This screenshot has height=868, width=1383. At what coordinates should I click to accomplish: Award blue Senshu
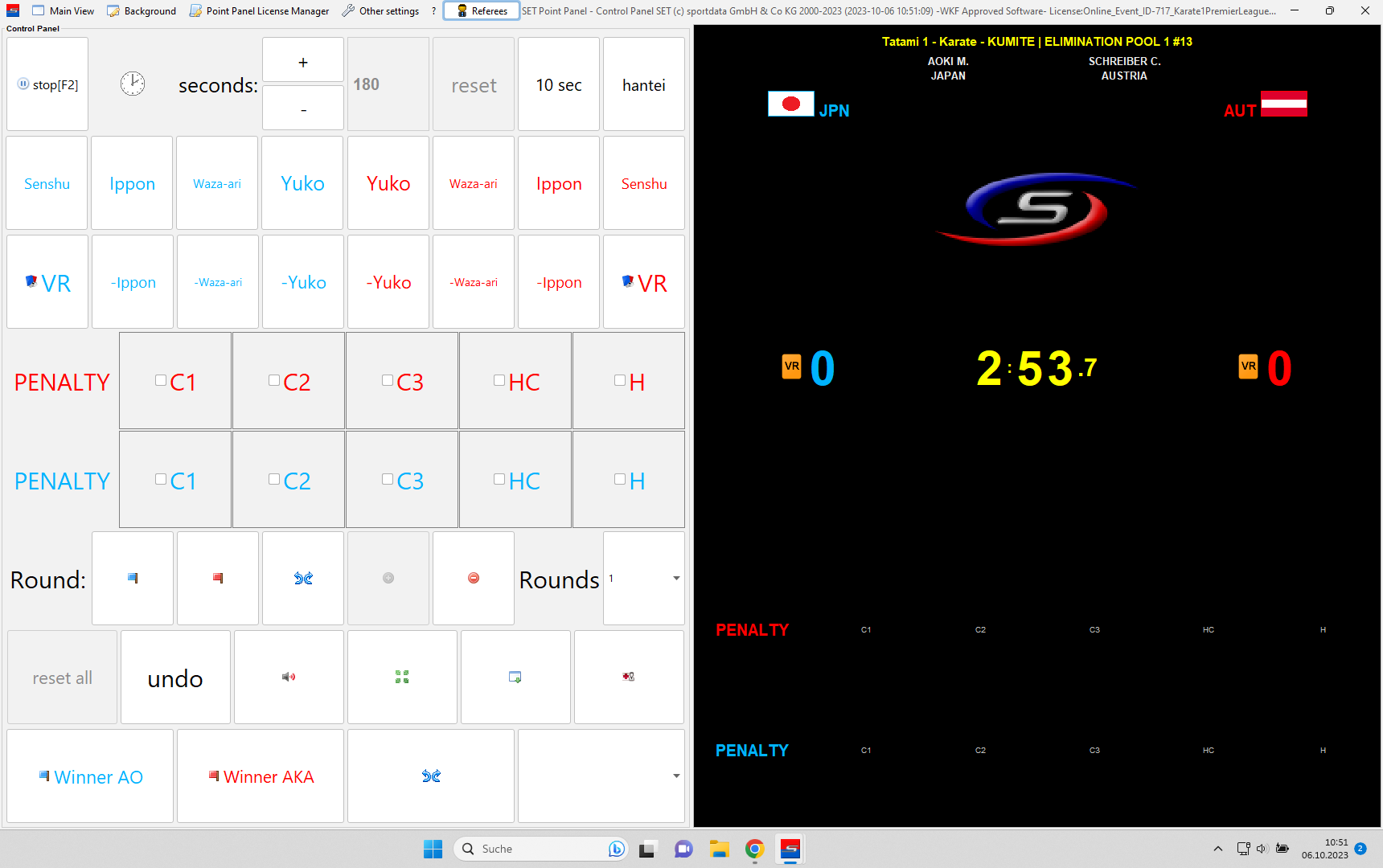[47, 183]
